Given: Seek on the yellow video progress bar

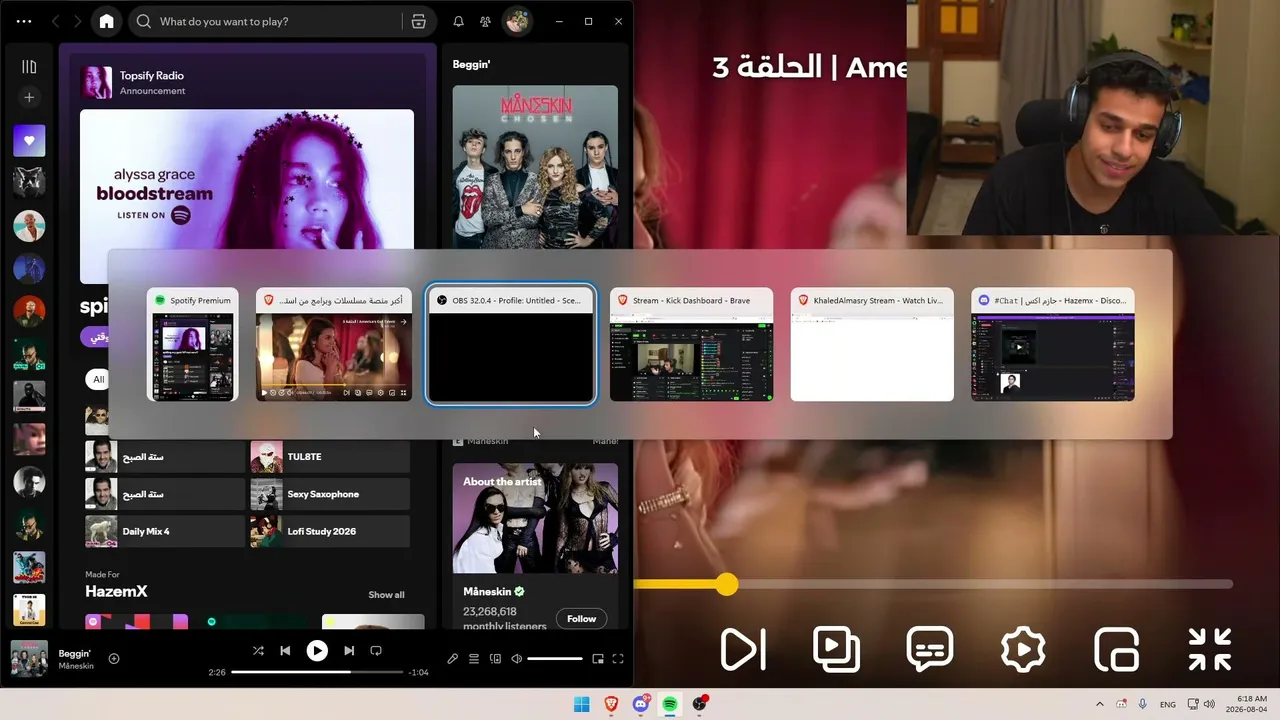Looking at the screenshot, I should (x=933, y=584).
